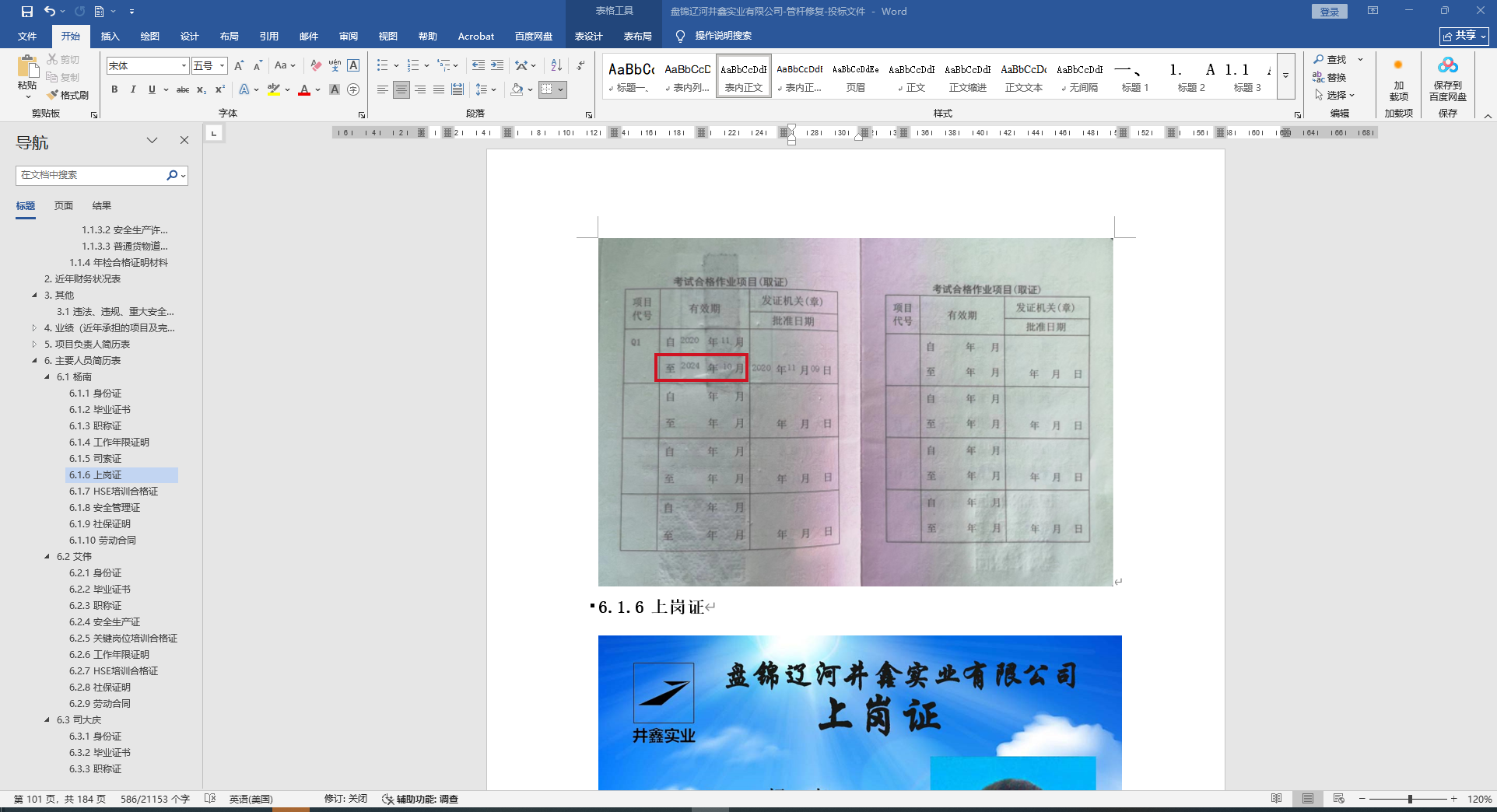Viewport: 1497px width, 812px height.
Task: Increase font size with the grow font icon
Action: point(239,66)
